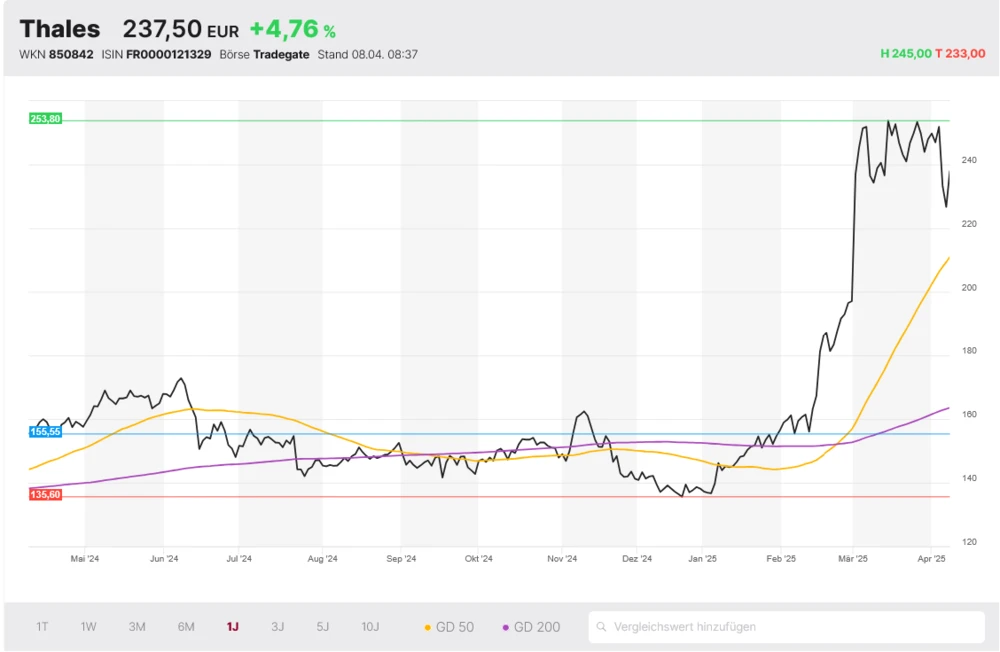Switch to the 3J time range
This screenshot has width=1000, height=652.
[277, 627]
